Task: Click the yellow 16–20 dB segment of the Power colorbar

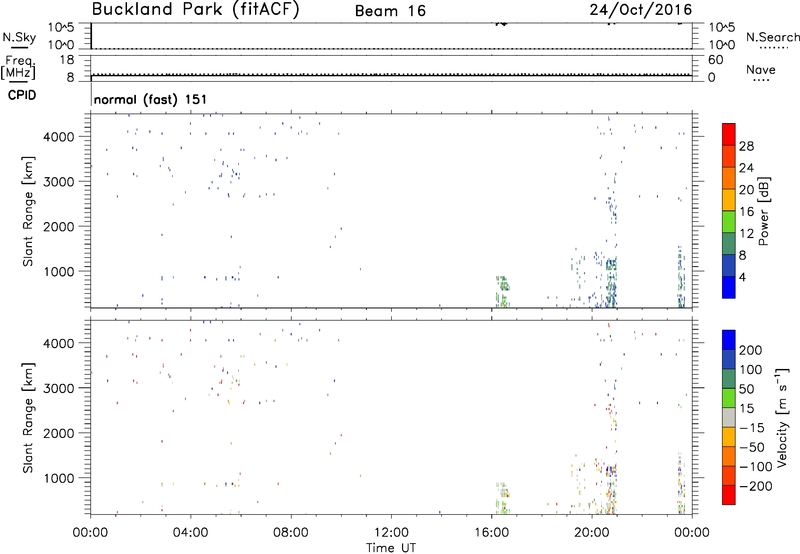Action: click(x=729, y=199)
